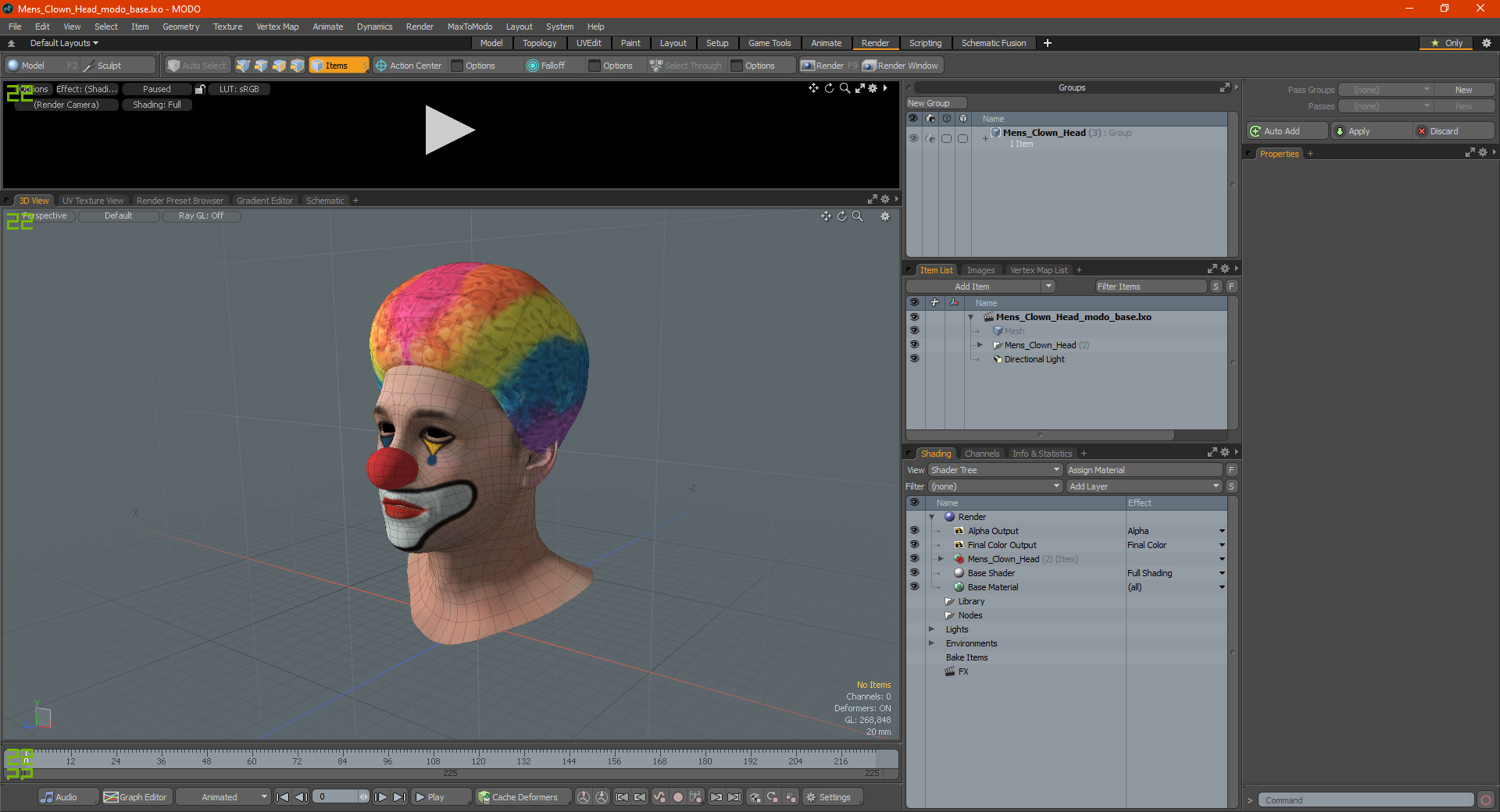Image resolution: width=1500 pixels, height=812 pixels.
Task: Open the Texture menu
Action: (x=227, y=27)
